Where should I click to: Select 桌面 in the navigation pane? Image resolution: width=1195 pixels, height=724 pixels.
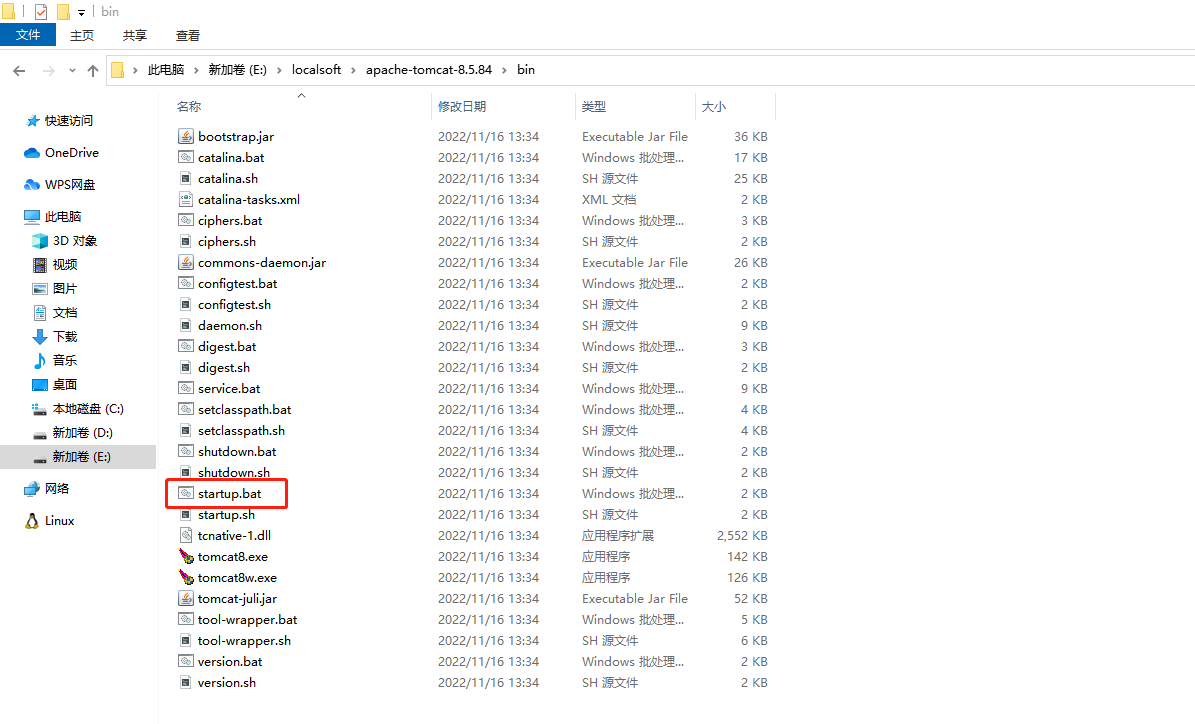pos(65,385)
